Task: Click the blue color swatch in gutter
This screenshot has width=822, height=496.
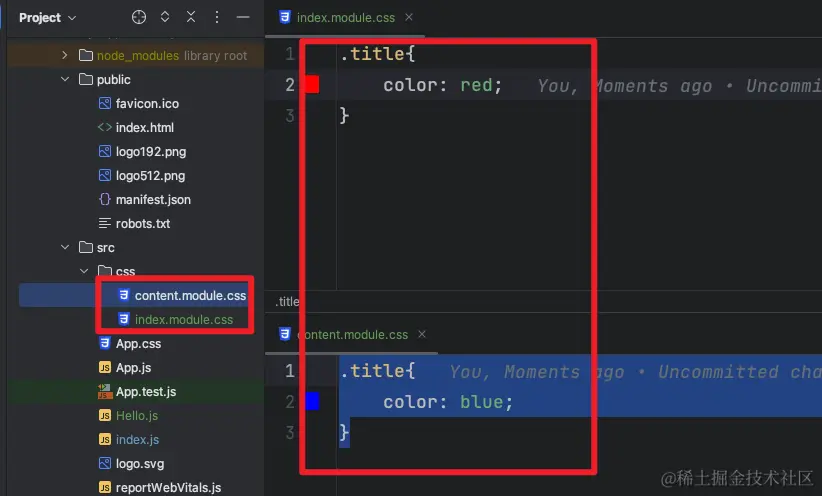Action: coord(312,401)
